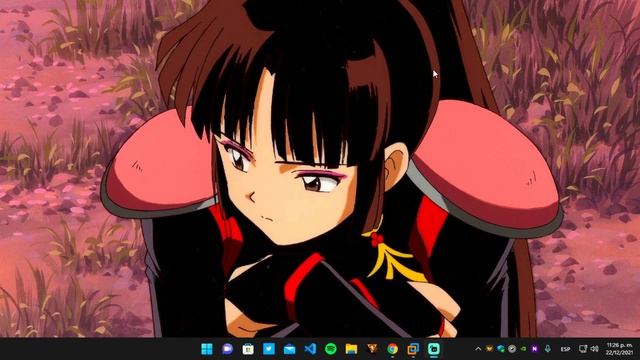The image size is (640, 360).
Task: Open the clock showing 22/12/2021
Action: [x=620, y=349]
